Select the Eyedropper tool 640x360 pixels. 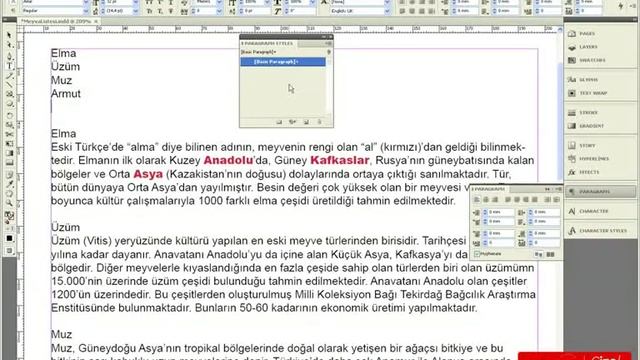[x=9, y=184]
